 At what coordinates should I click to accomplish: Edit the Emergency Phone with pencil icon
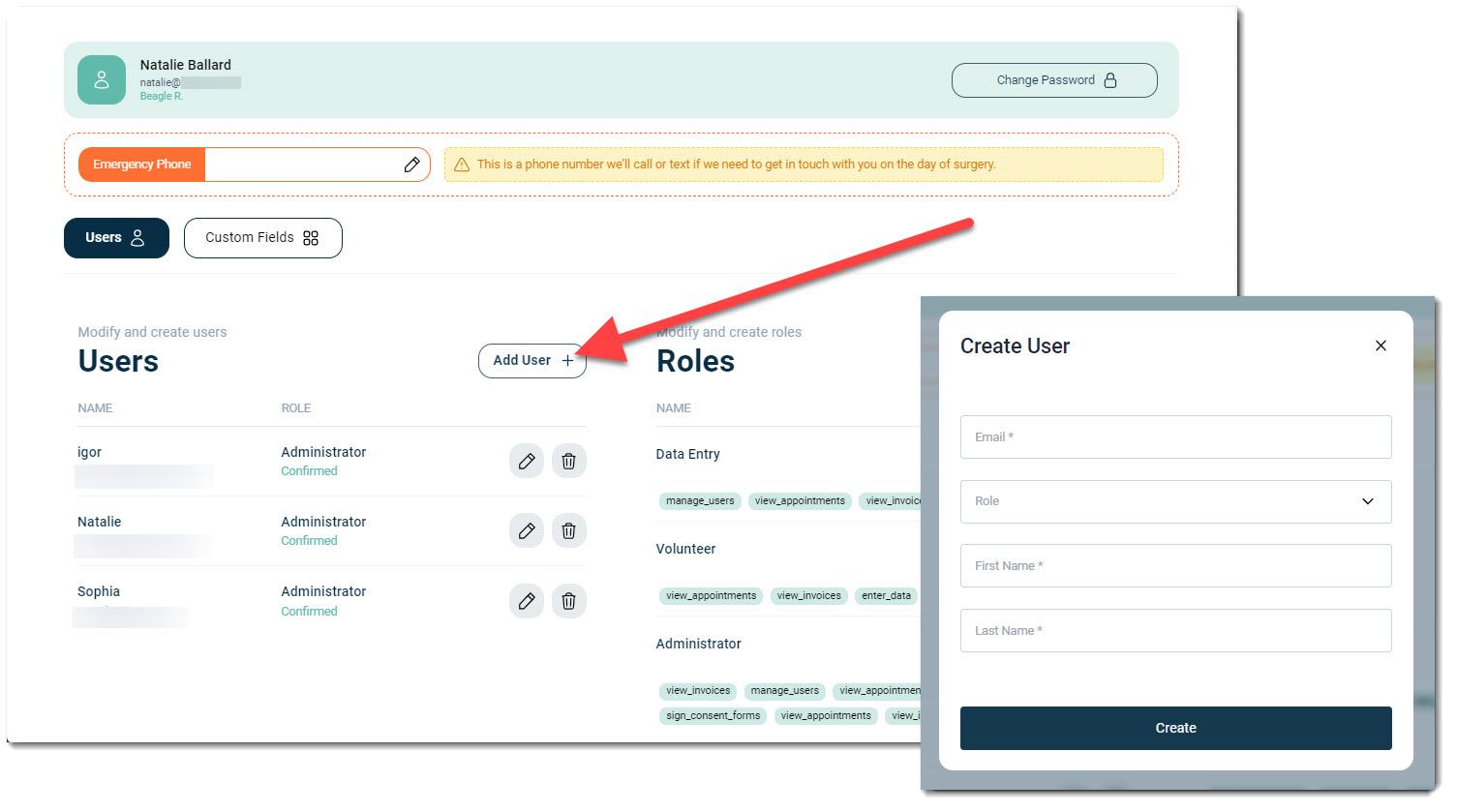coord(411,165)
